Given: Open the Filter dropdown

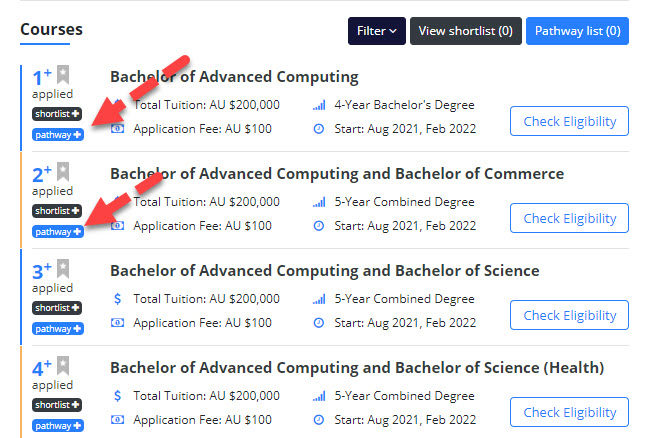Looking at the screenshot, I should point(376,31).
